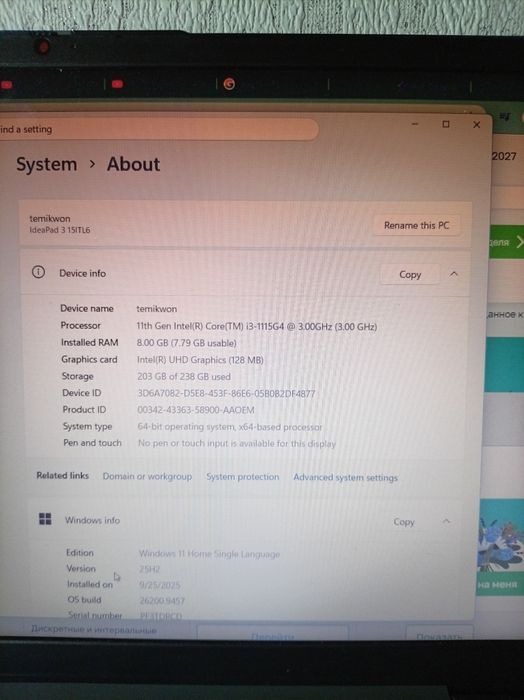The image size is (524, 700).
Task: Click the Windows logo icon beside Windows info
Action: 45,519
